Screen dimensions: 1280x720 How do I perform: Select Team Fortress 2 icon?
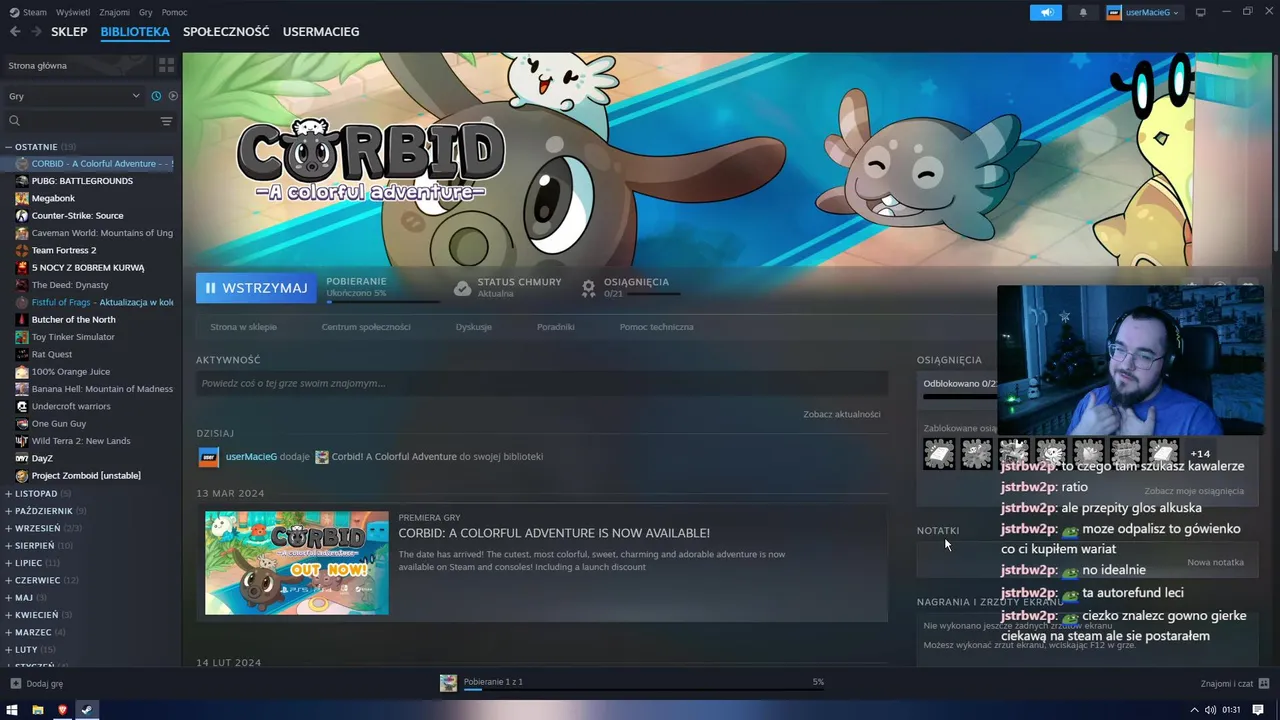[x=22, y=250]
